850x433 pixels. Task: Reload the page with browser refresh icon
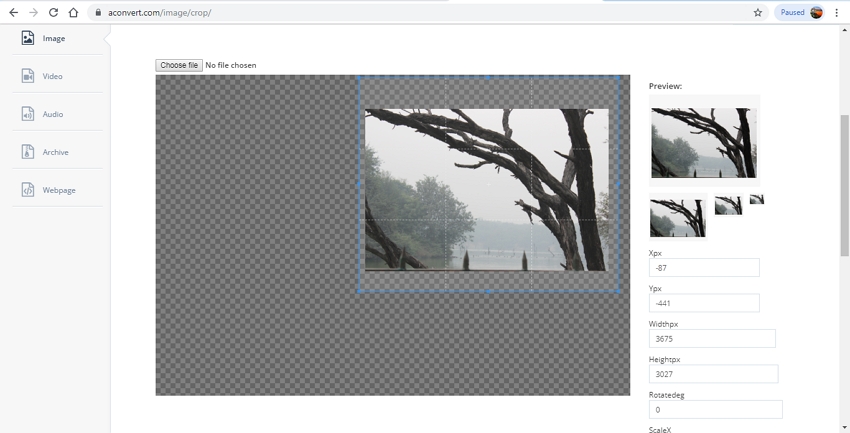(53, 13)
